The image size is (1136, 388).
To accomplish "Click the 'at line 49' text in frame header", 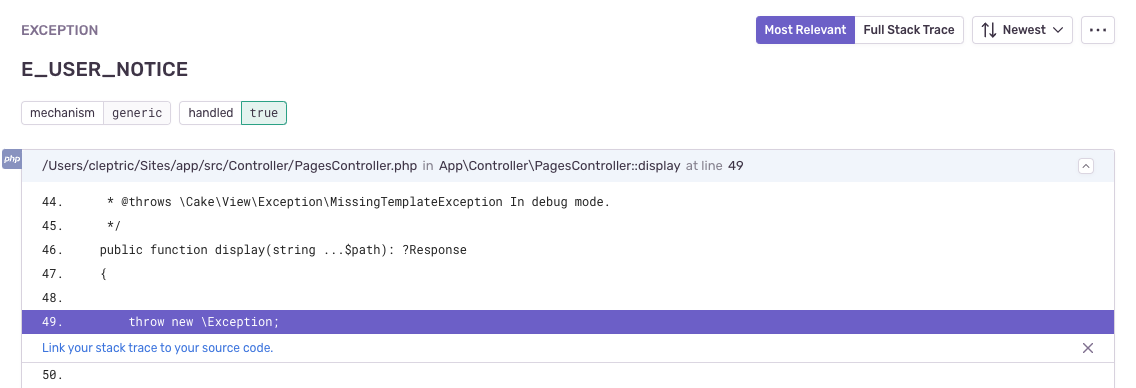I will 714,166.
